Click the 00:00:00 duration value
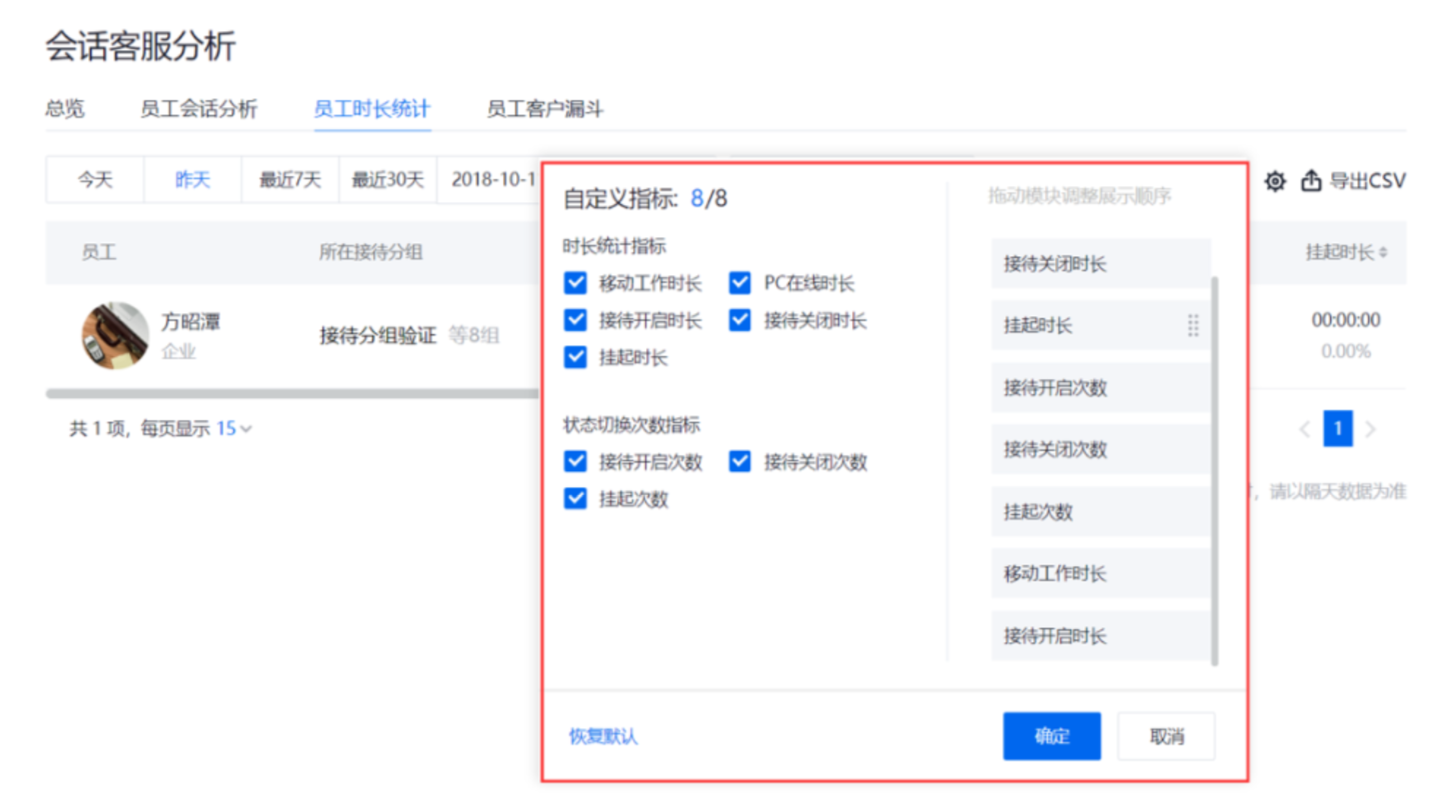 tap(1346, 320)
